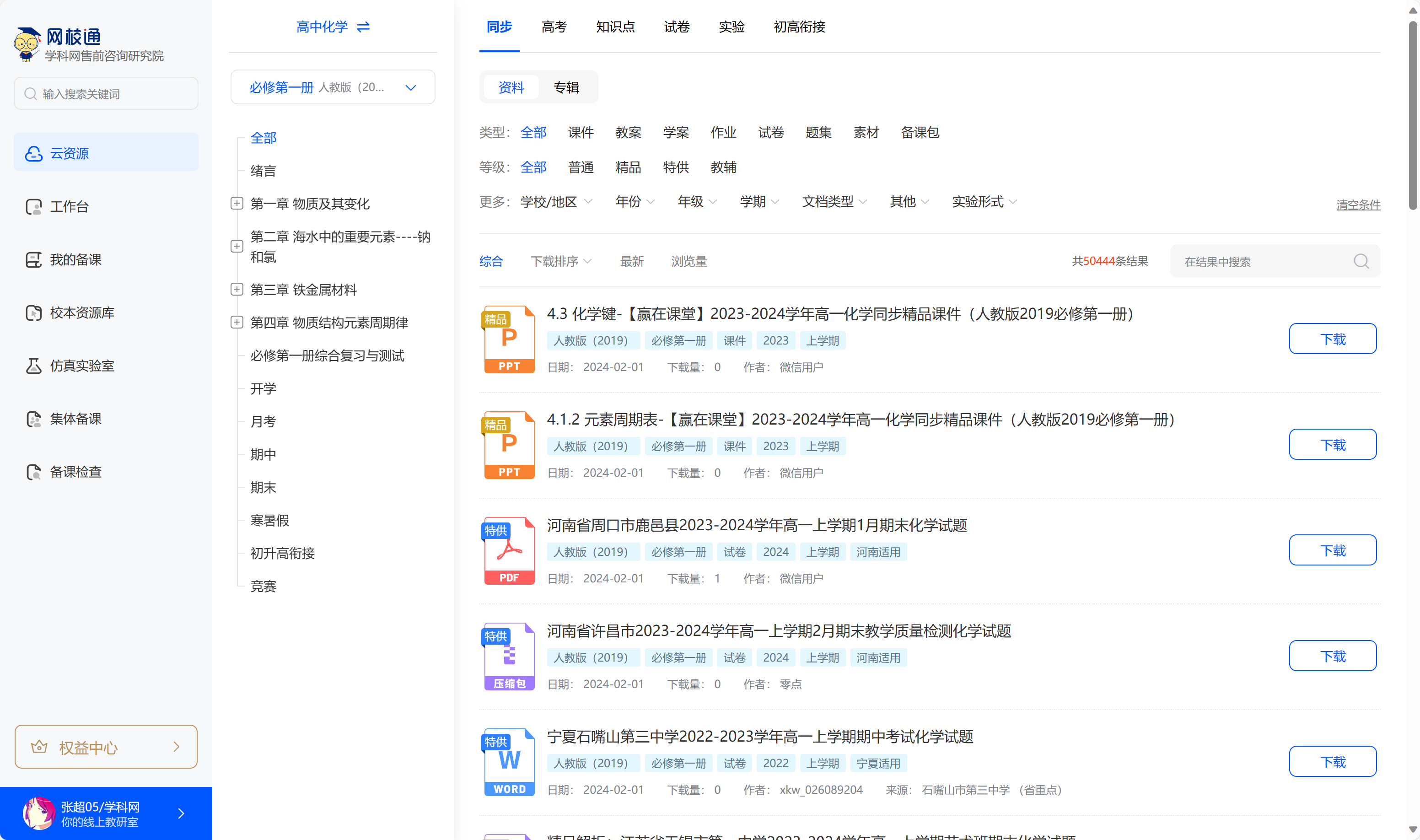Click the 清空条件 link
The height and width of the screenshot is (840, 1420).
1358,205
